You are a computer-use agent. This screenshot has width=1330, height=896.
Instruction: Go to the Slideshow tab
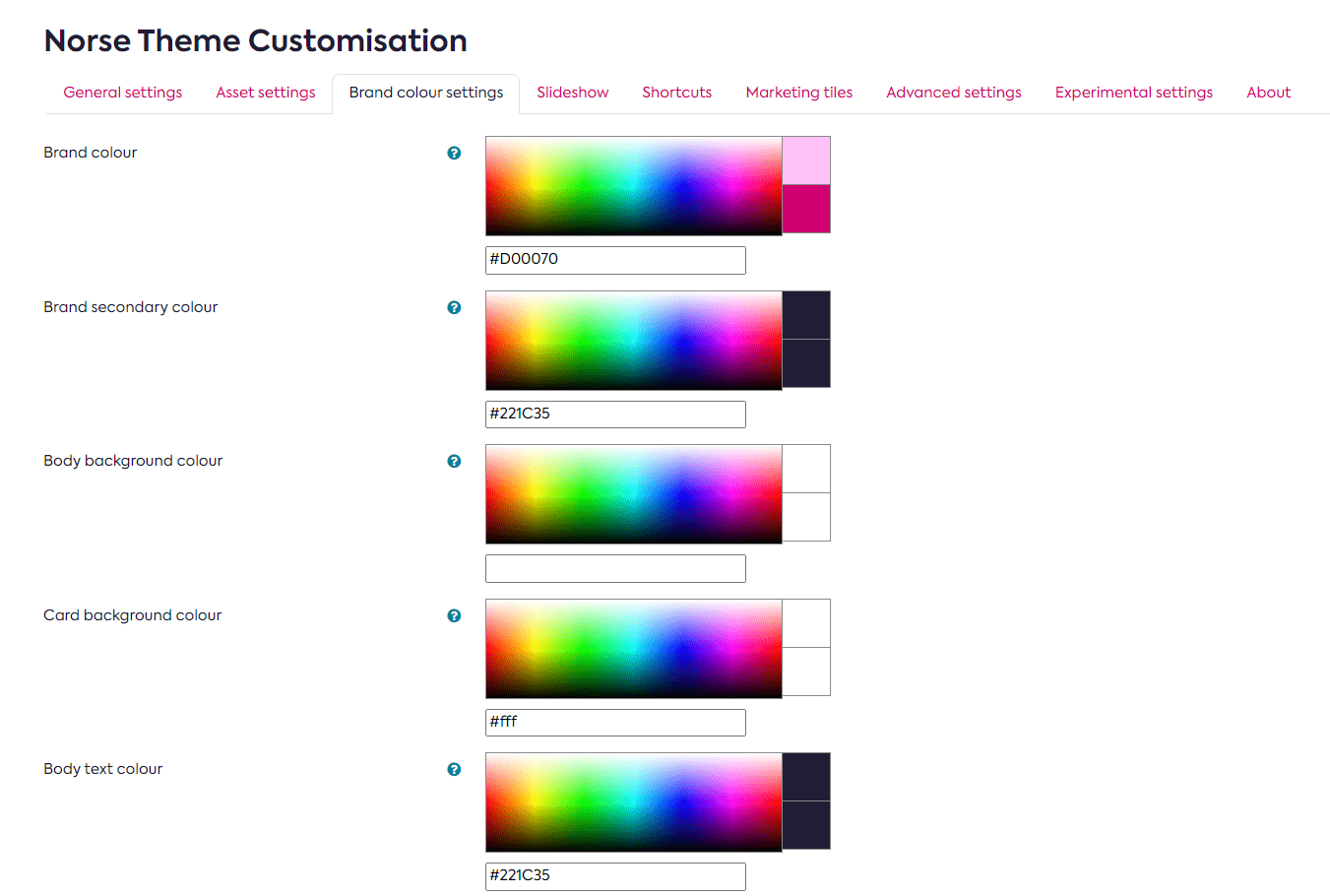(x=572, y=93)
